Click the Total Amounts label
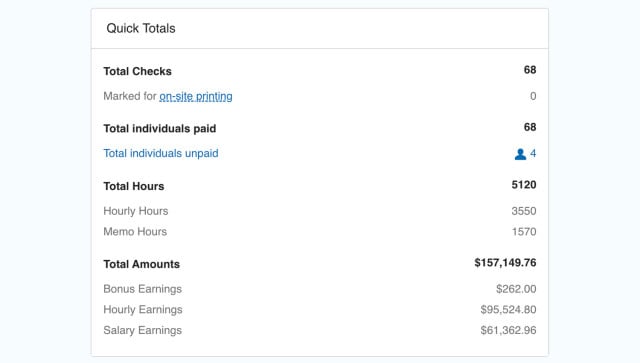The height and width of the screenshot is (363, 640). point(141,264)
